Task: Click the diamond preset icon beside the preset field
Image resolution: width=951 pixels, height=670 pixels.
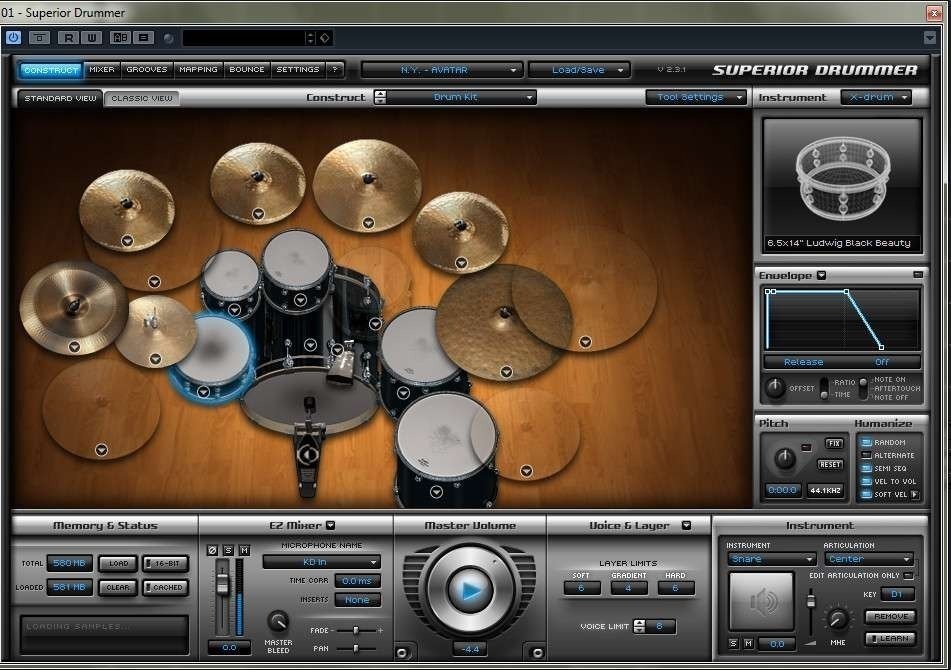Action: (x=325, y=38)
